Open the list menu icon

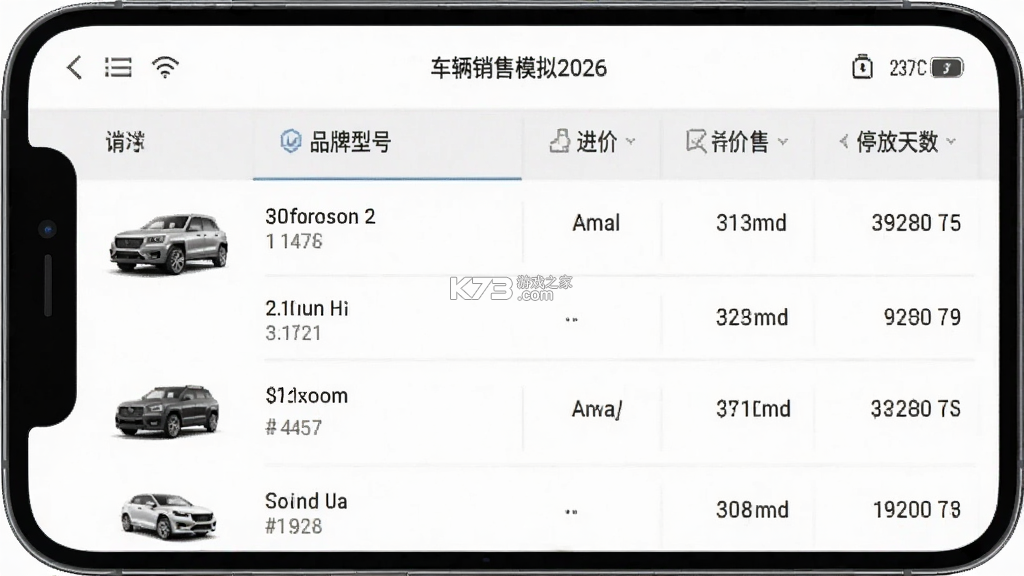coord(118,67)
